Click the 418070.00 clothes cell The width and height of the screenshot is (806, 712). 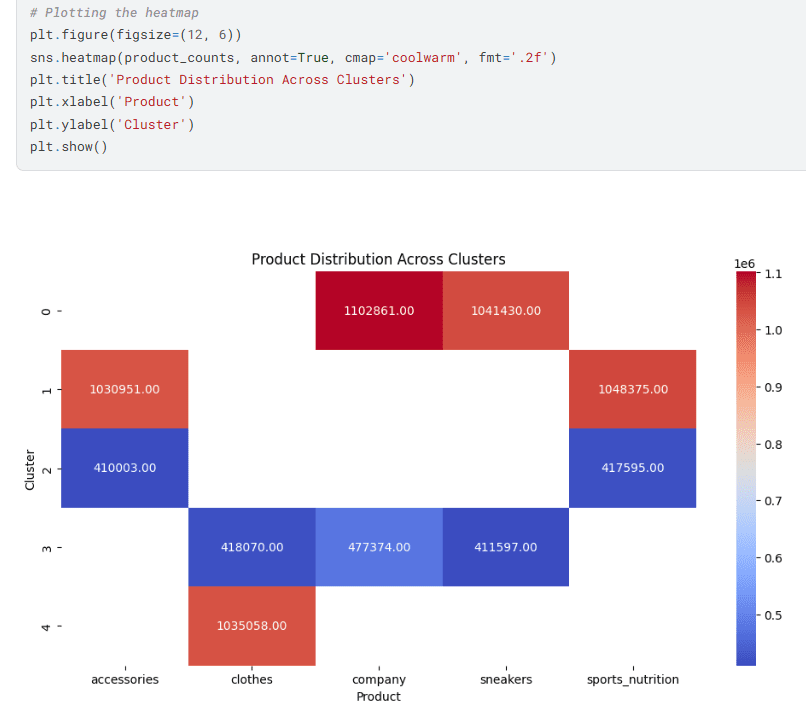pos(252,547)
